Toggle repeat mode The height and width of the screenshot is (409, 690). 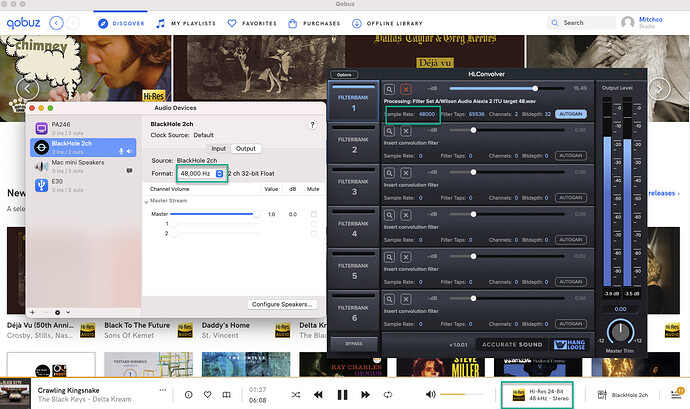pyautogui.click(x=388, y=395)
